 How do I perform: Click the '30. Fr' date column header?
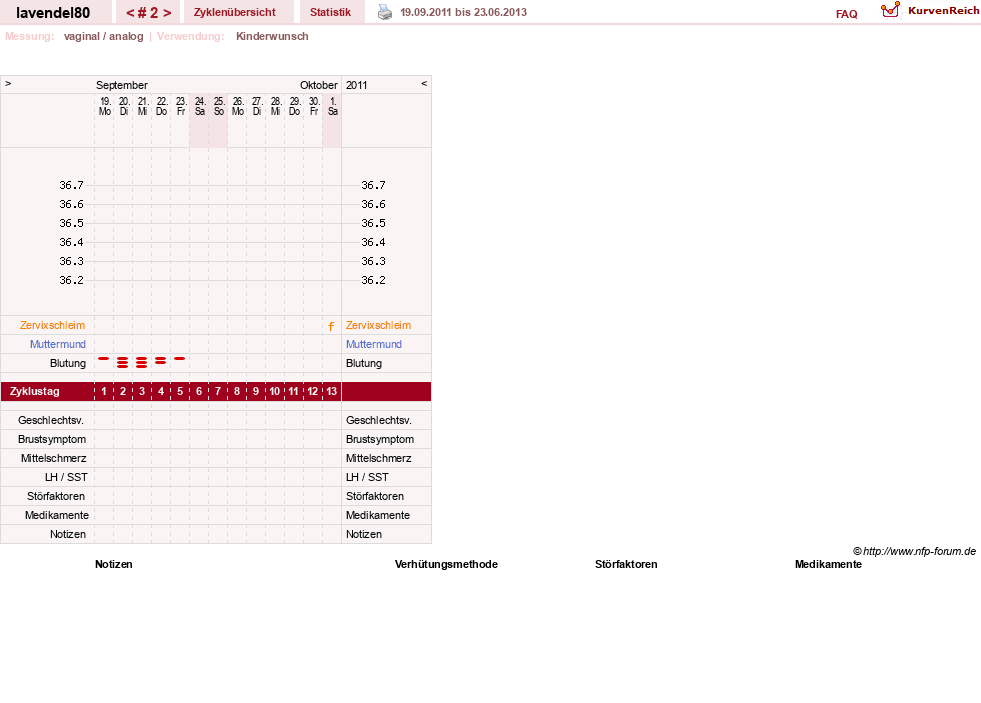[x=313, y=106]
